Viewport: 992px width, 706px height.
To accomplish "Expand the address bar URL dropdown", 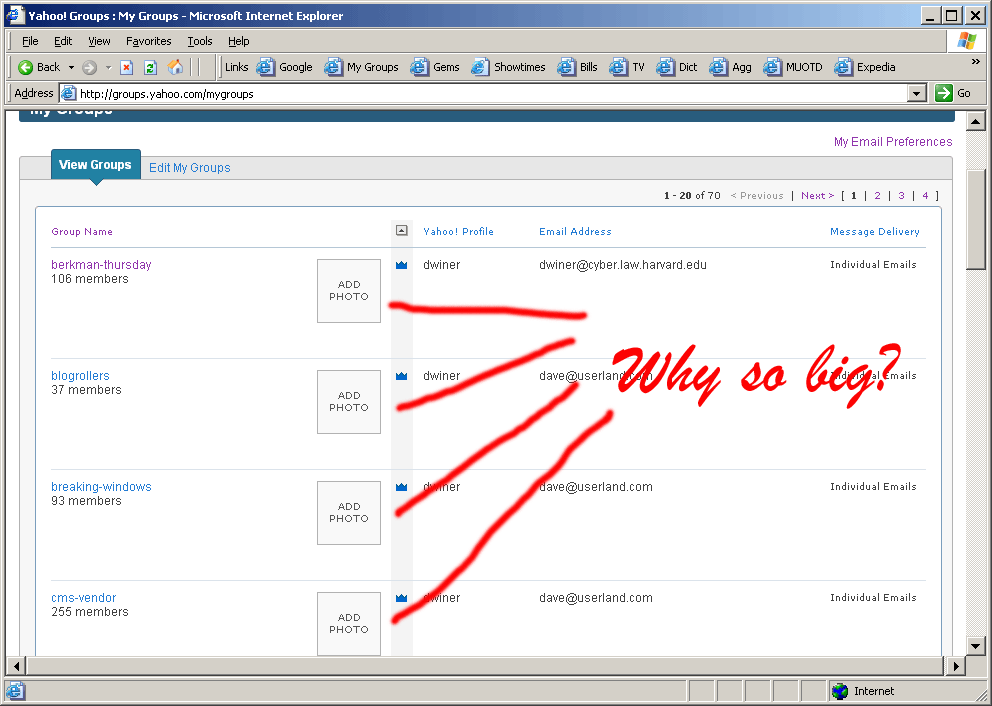I will (917, 93).
